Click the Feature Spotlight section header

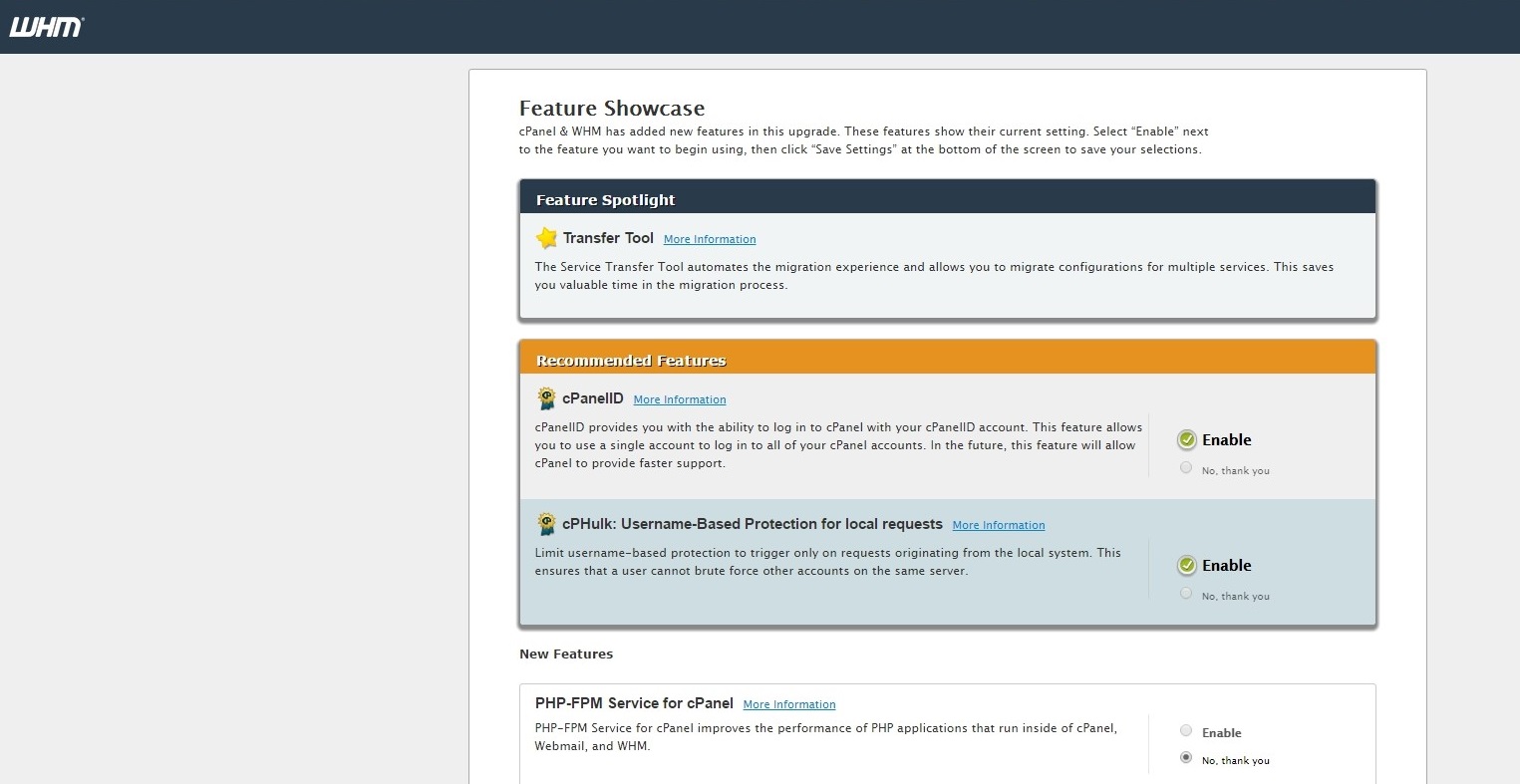pyautogui.click(x=606, y=200)
